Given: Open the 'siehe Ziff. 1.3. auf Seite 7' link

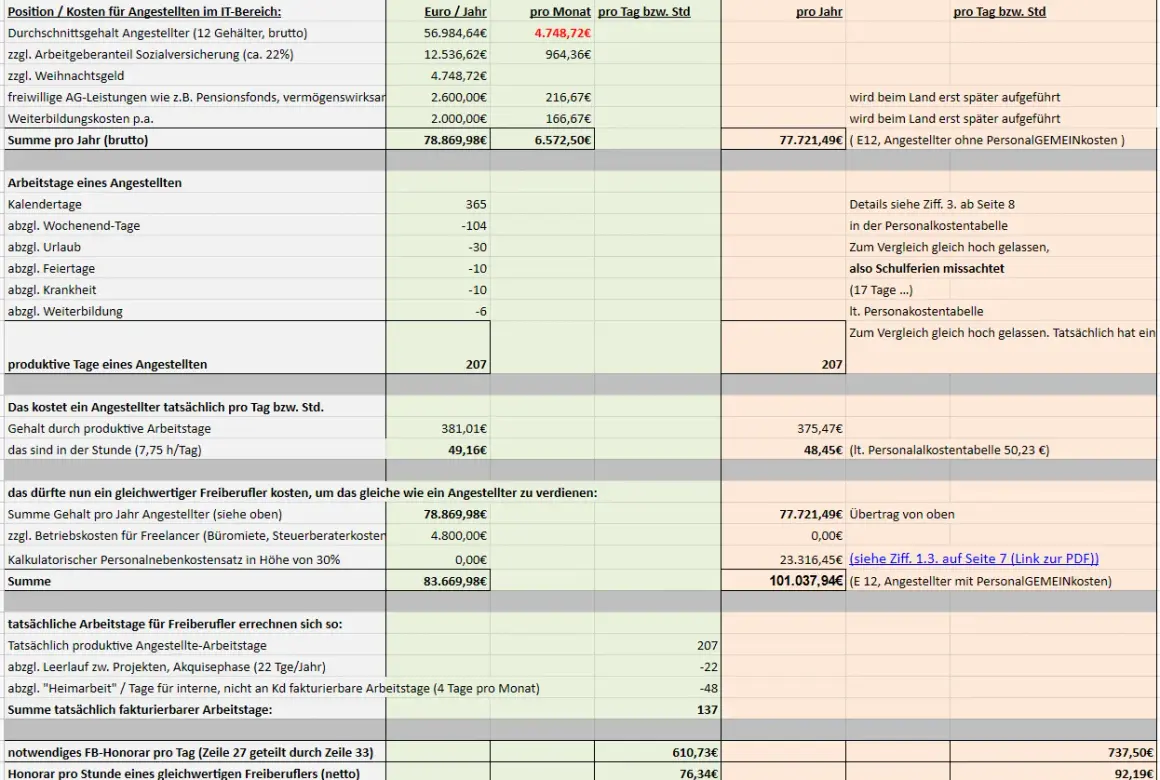Looking at the screenshot, I should [x=974, y=559].
